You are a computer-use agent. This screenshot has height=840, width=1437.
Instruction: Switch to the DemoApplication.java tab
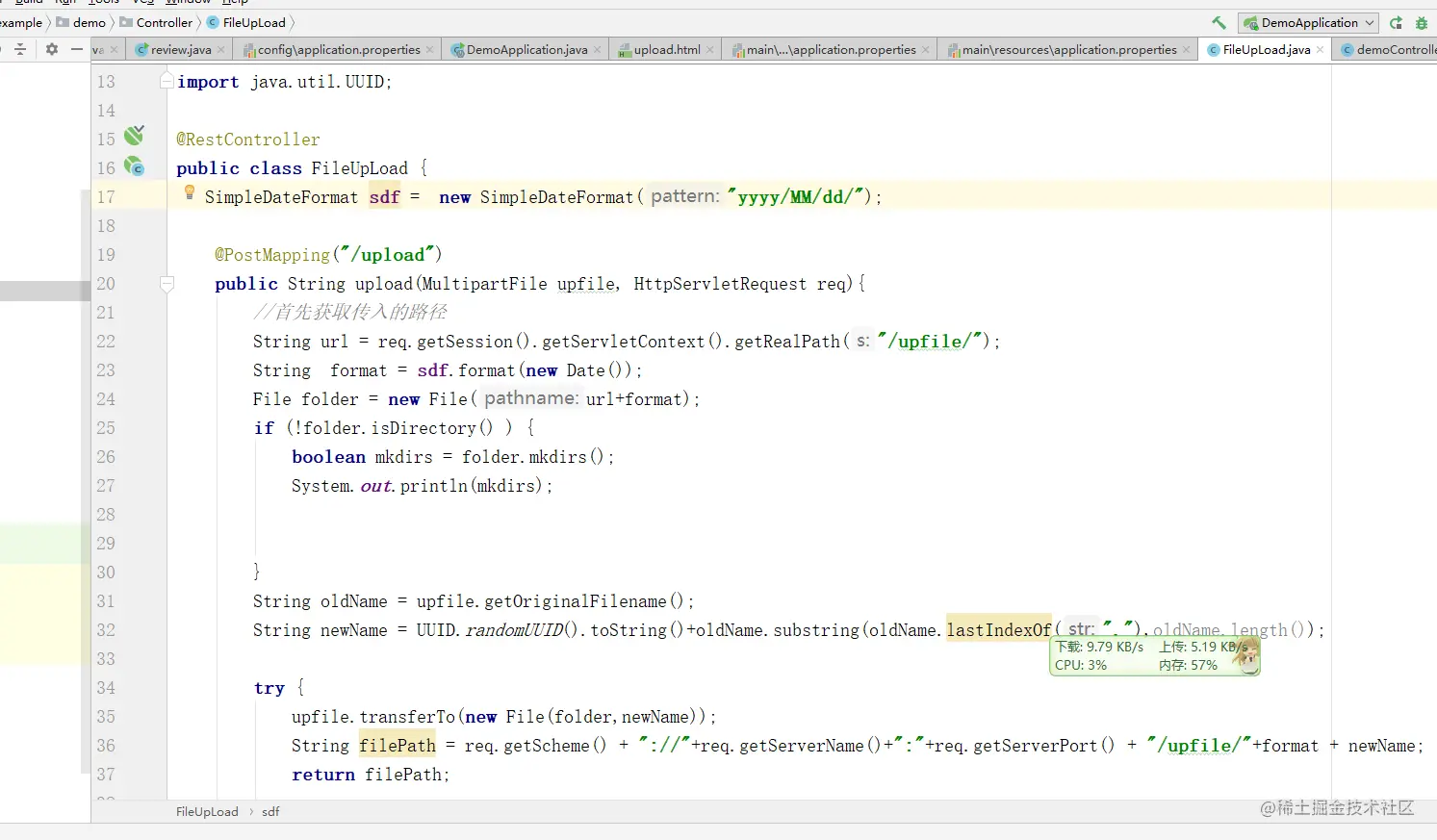coord(526,50)
